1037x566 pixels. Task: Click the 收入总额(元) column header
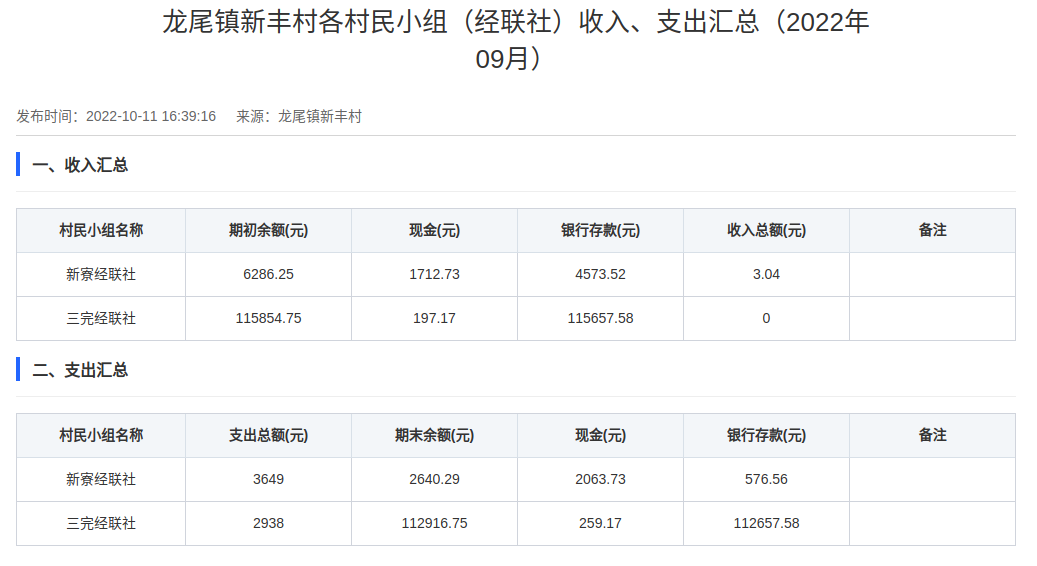[x=767, y=230]
